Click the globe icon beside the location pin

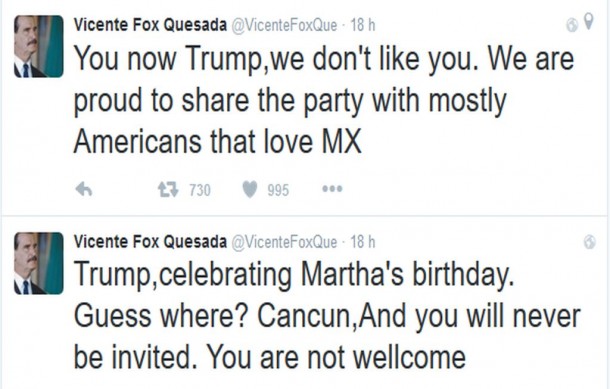pyautogui.click(x=572, y=26)
